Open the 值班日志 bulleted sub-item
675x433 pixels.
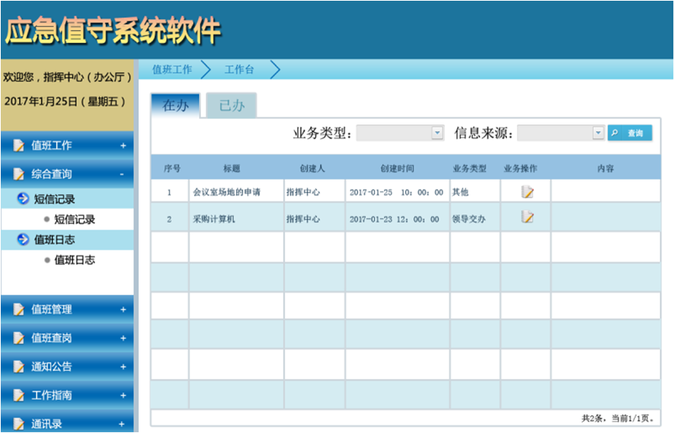tap(74, 260)
